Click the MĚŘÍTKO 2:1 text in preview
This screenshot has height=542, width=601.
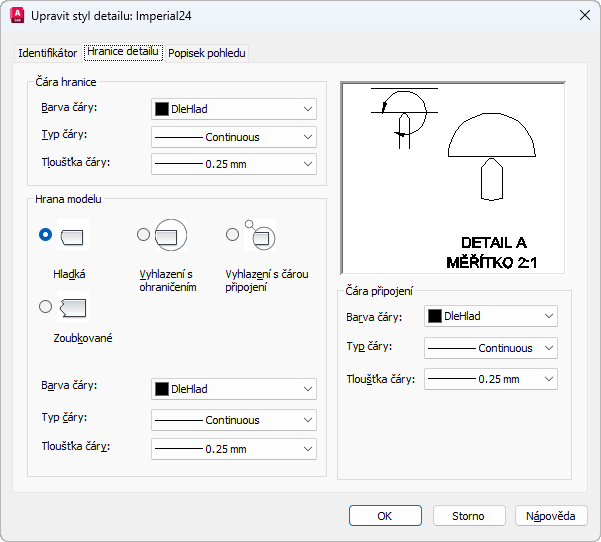coord(492,263)
